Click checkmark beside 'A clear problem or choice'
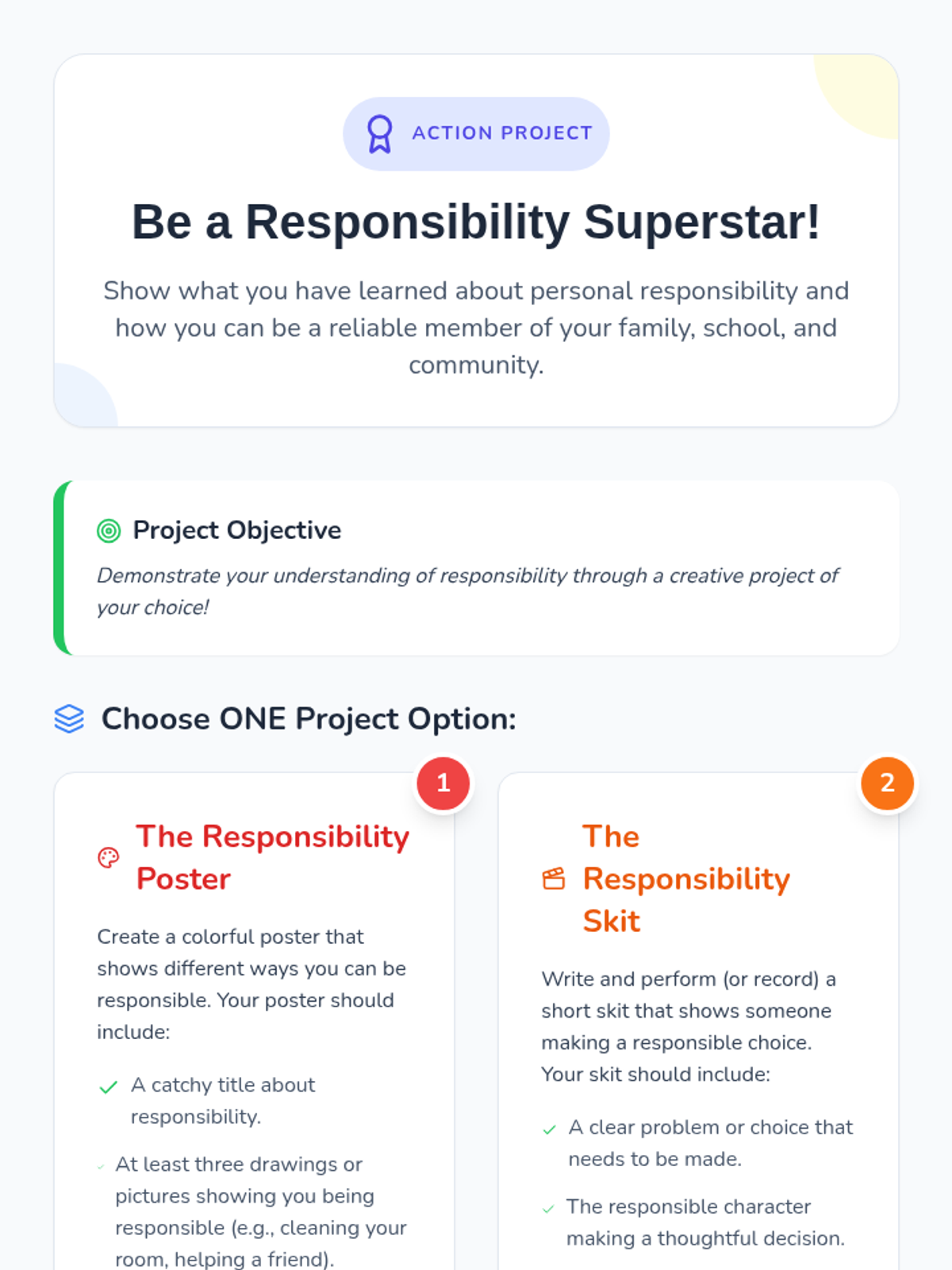Image resolution: width=952 pixels, height=1270 pixels. pyautogui.click(x=550, y=1130)
